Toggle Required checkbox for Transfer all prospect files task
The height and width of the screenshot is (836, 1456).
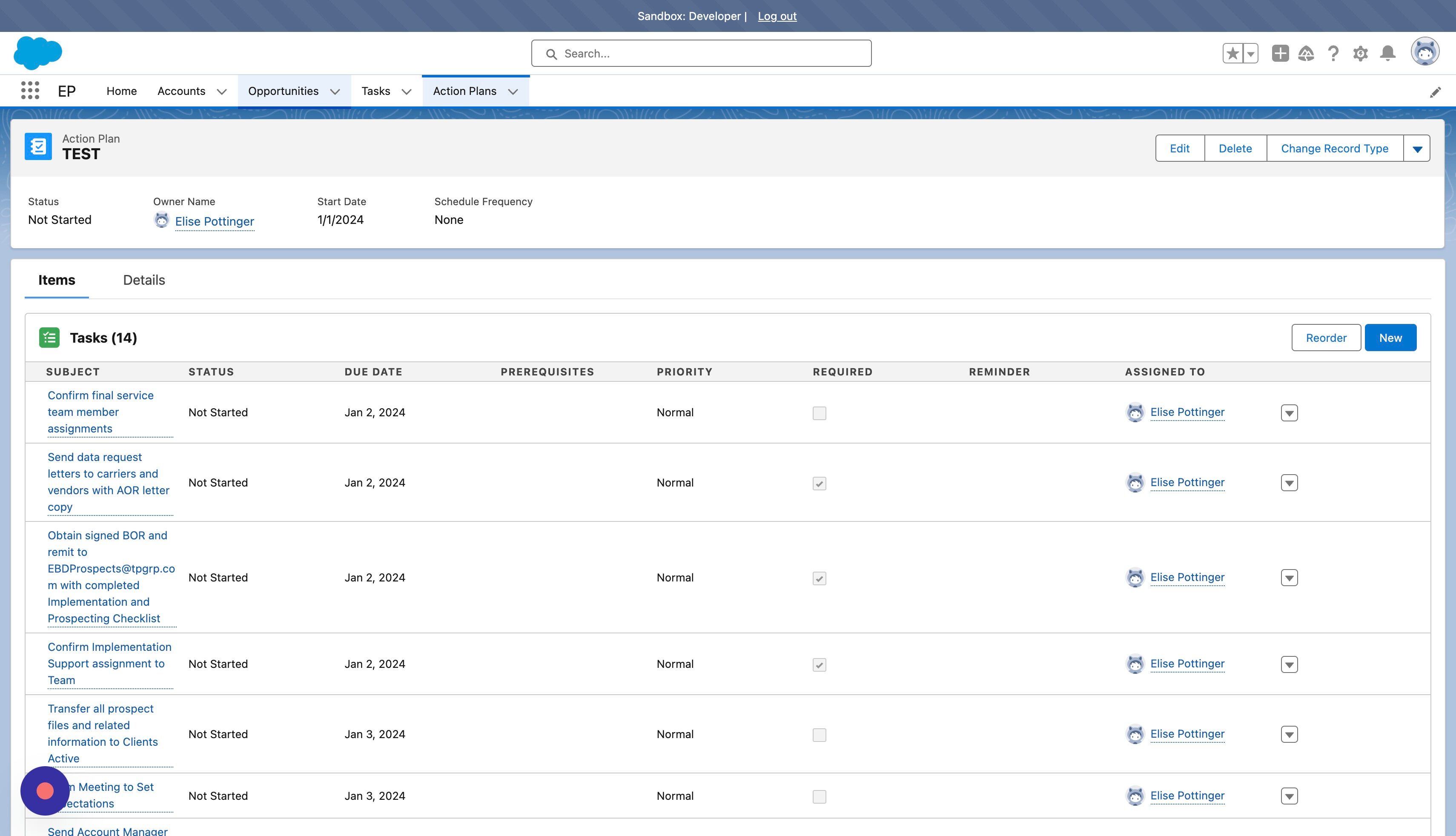tap(819, 735)
